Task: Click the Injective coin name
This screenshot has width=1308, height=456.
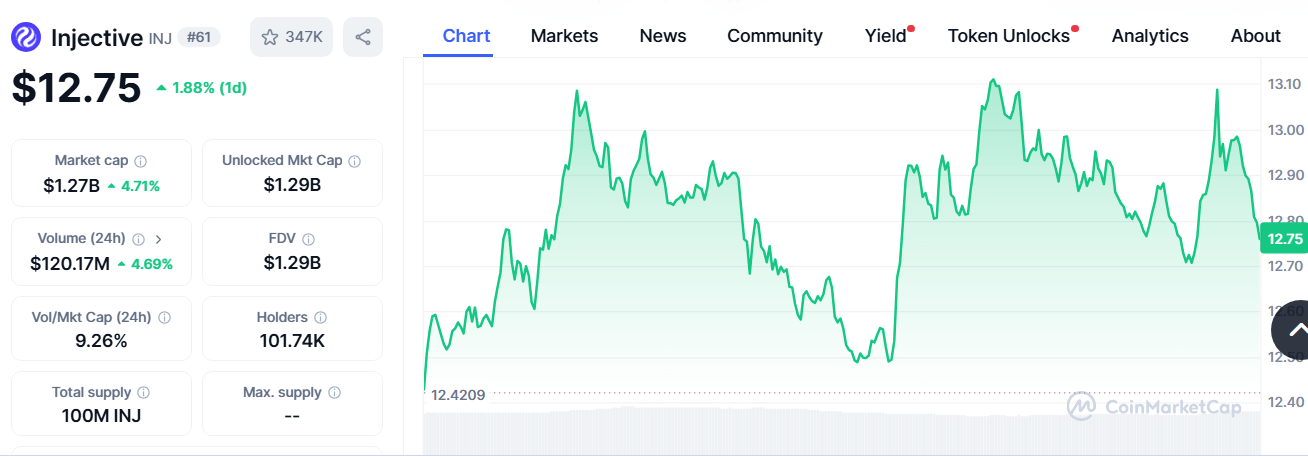Action: [97, 38]
